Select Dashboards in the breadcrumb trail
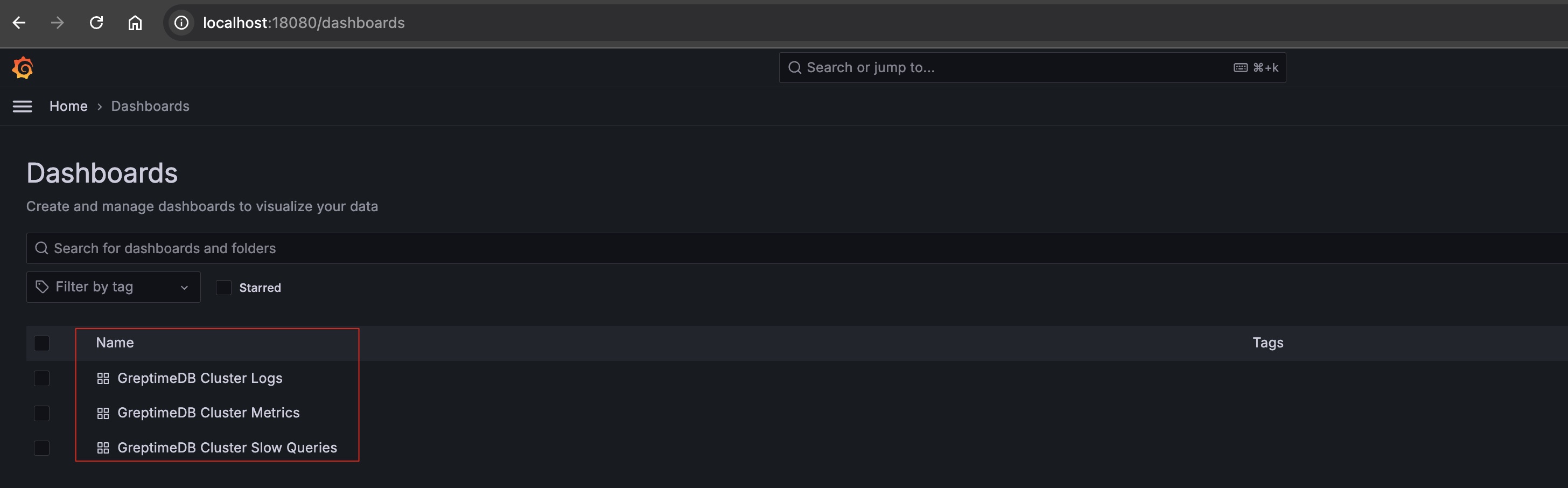 tap(150, 106)
